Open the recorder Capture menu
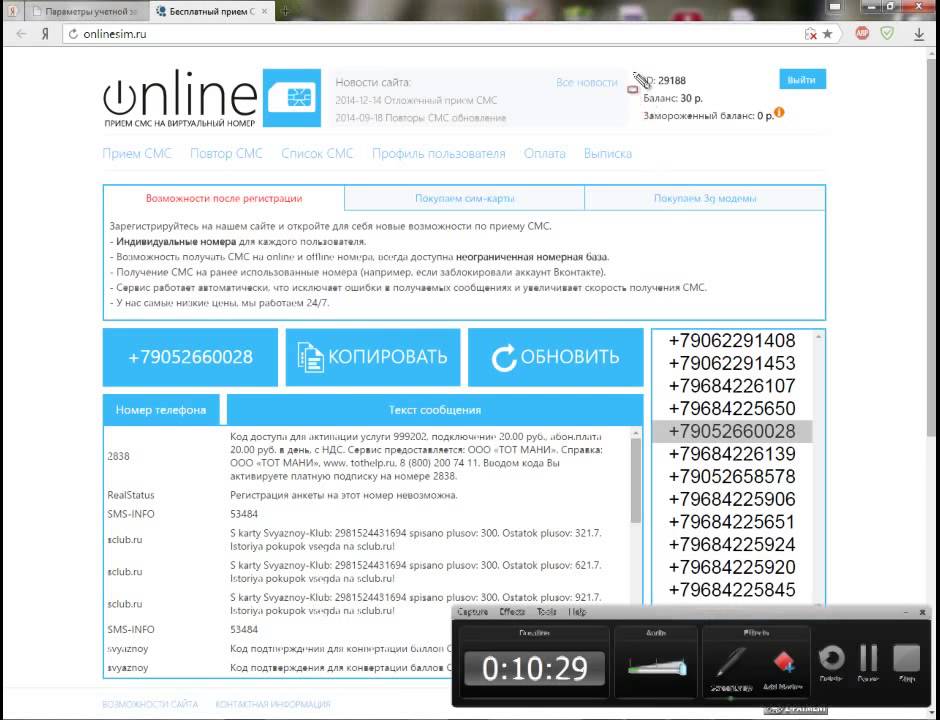The width and height of the screenshot is (940, 720). tap(472, 612)
